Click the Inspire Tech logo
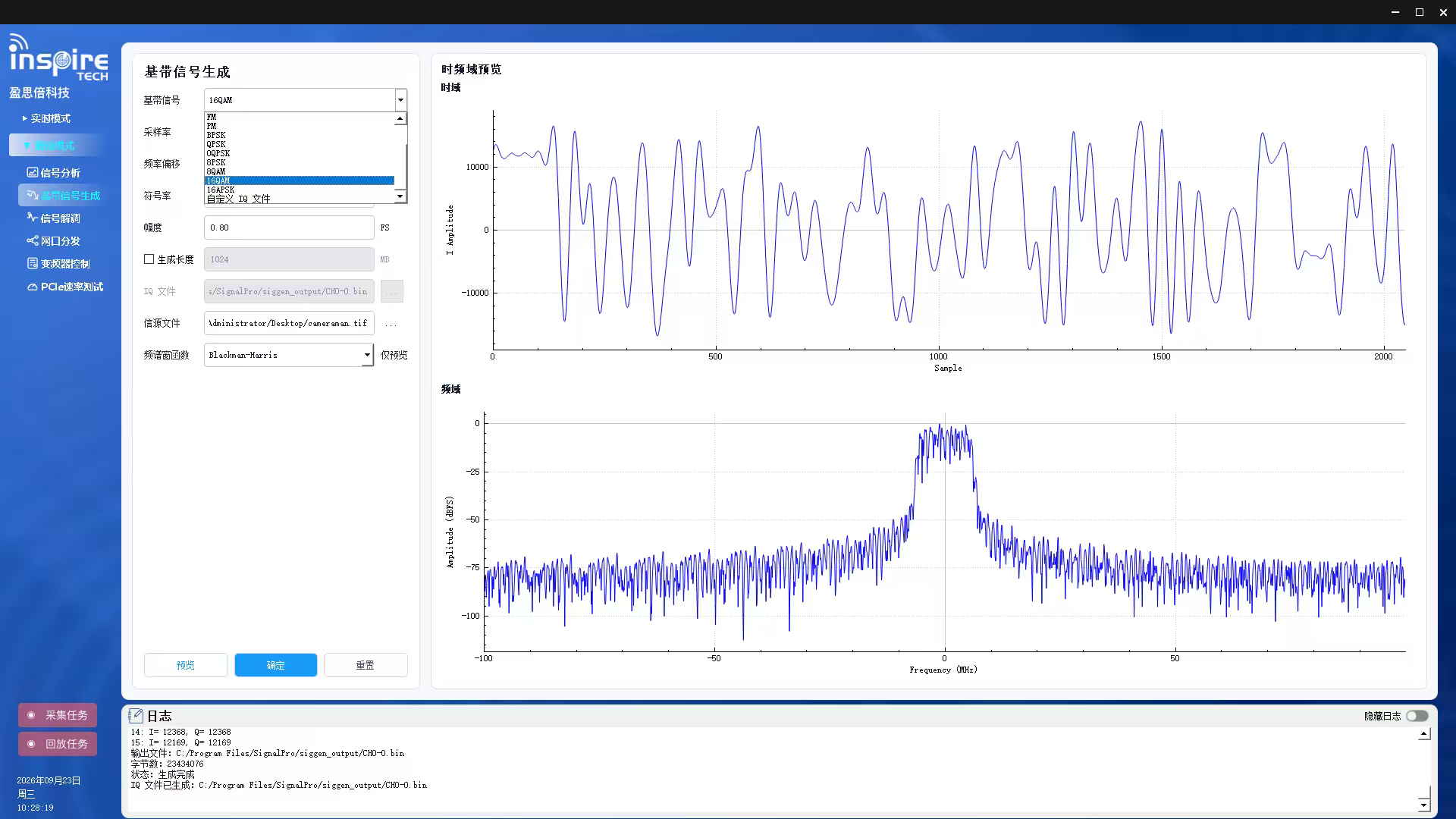The width and height of the screenshot is (1456, 819). pyautogui.click(x=58, y=58)
